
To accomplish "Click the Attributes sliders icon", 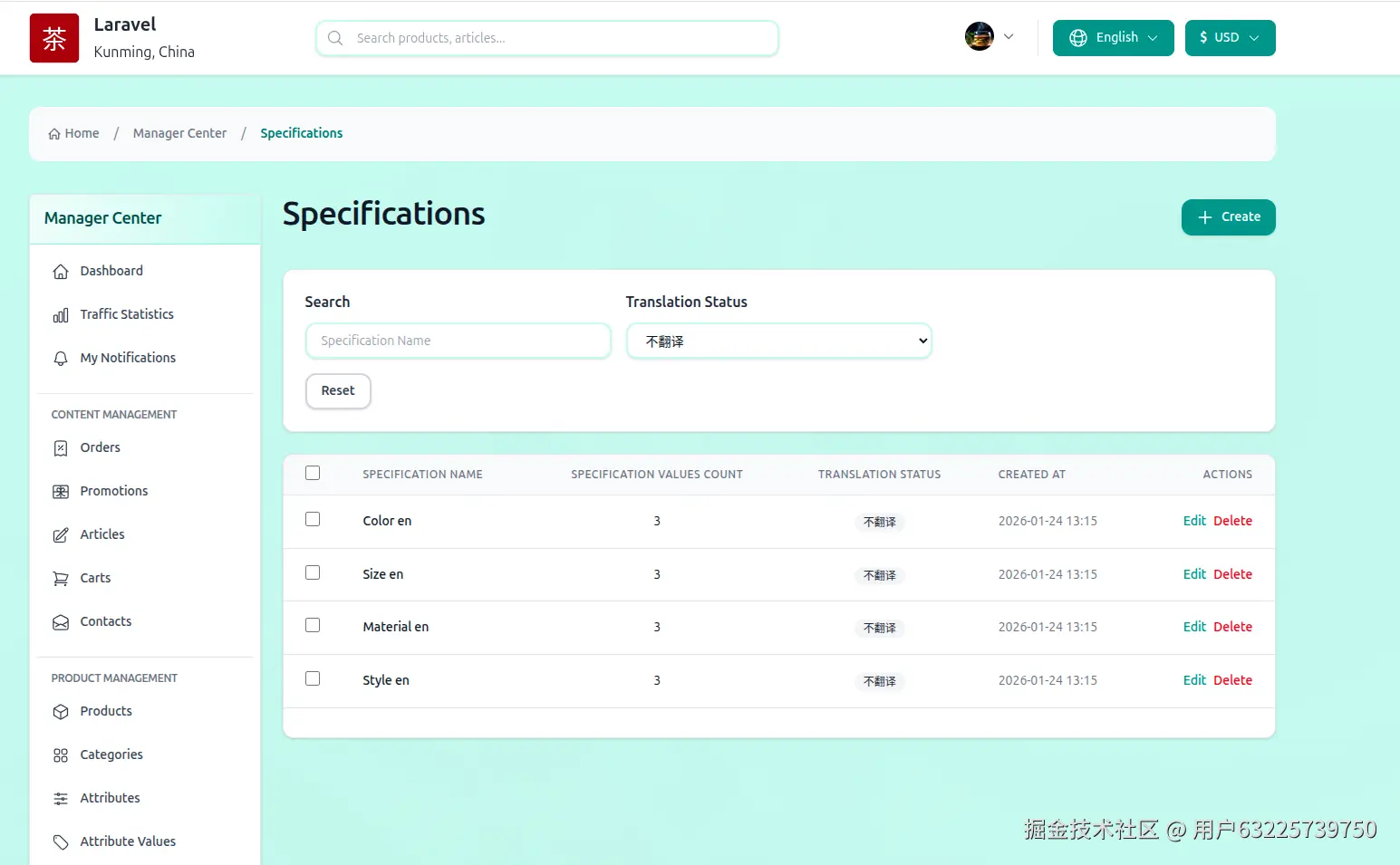I will point(61,799).
